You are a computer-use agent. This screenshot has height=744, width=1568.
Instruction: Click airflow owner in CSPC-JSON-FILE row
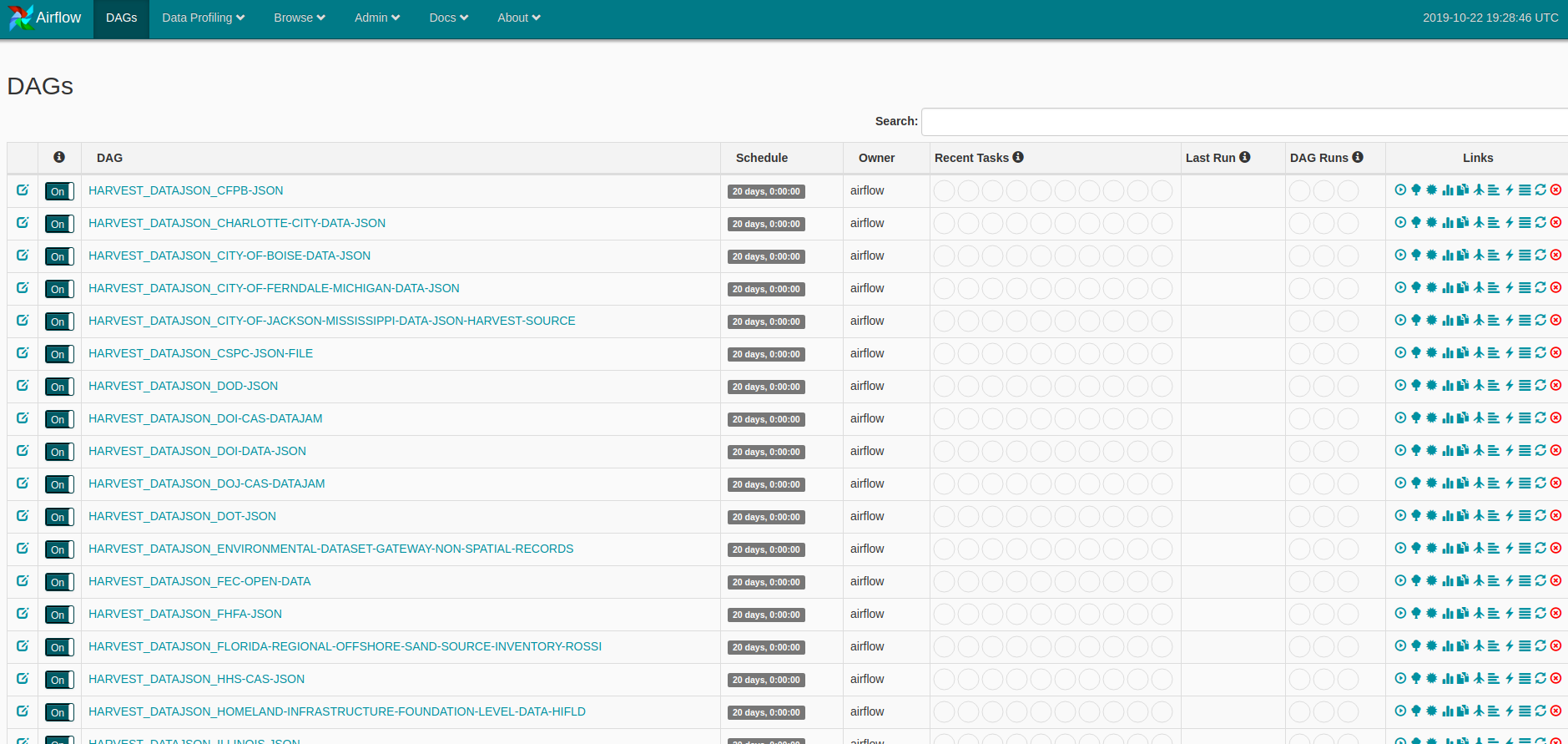coord(867,353)
